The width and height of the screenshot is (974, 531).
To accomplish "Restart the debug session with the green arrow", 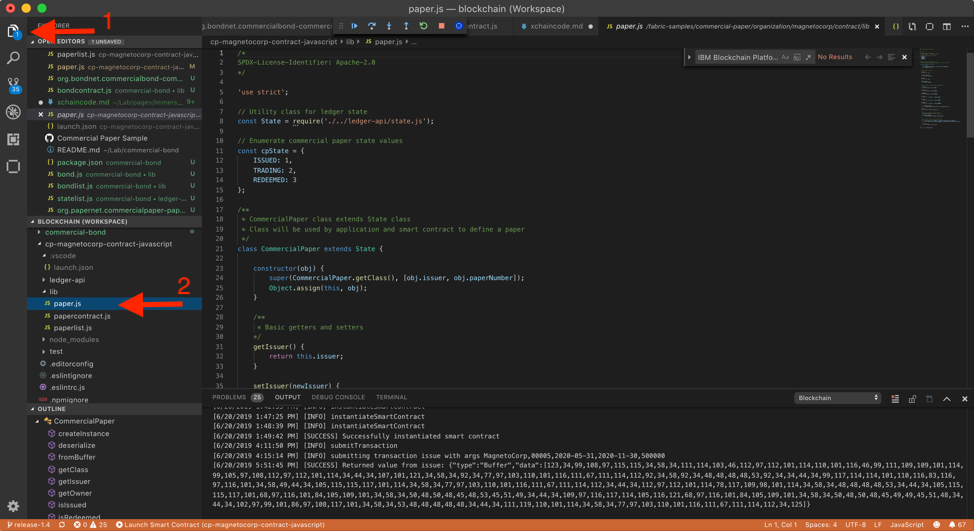I will click(424, 26).
